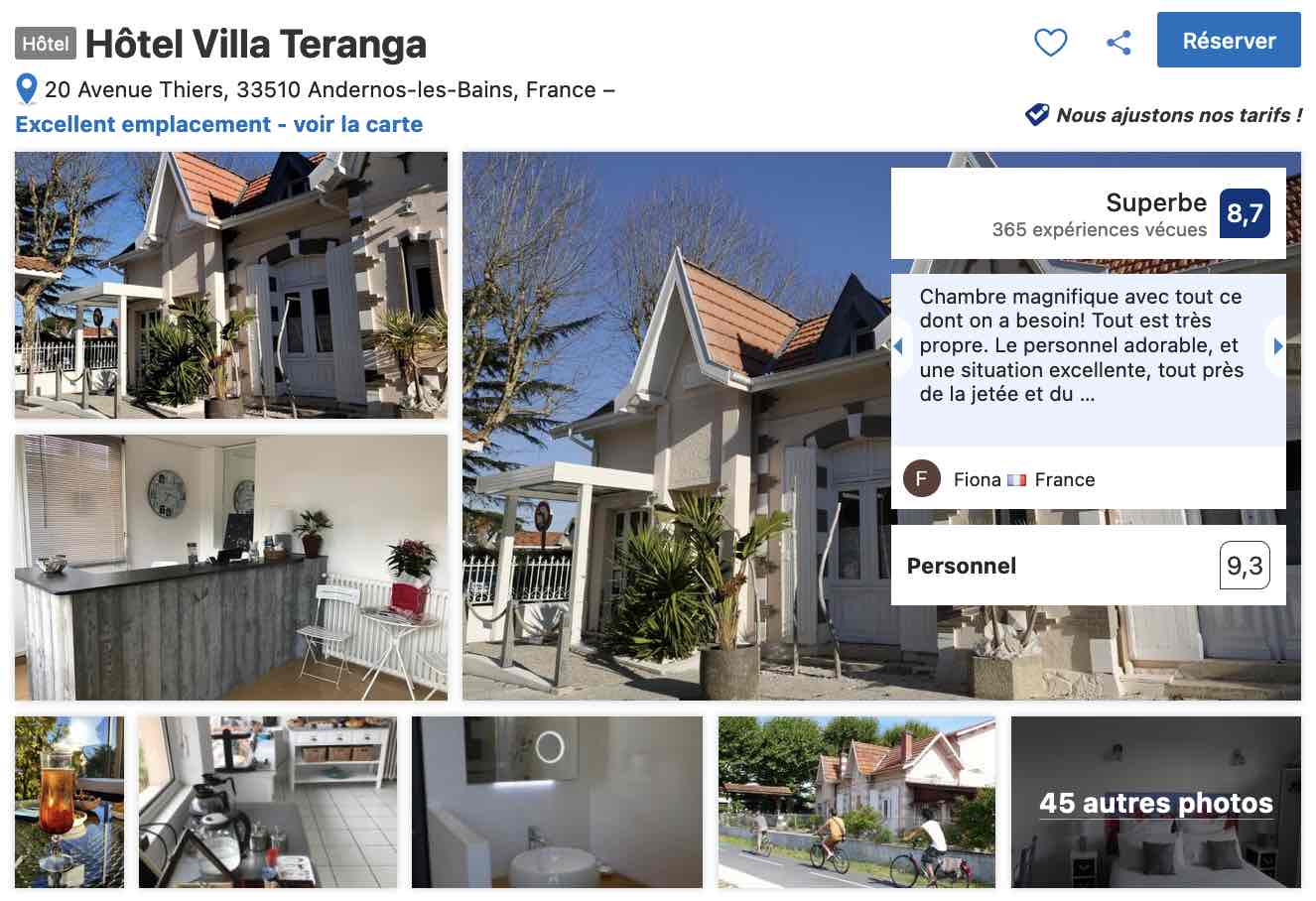Click the share icon

1119,42
